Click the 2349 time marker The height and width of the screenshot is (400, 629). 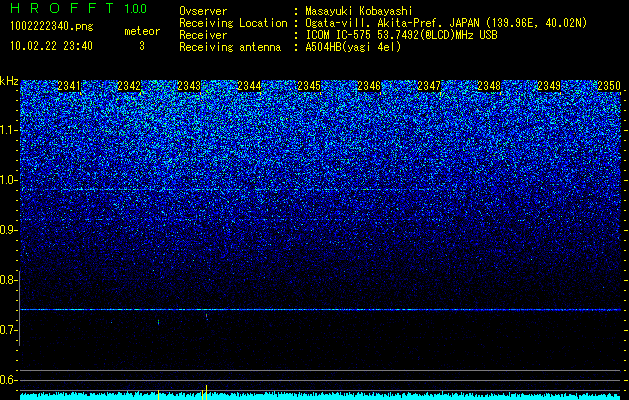(x=549, y=86)
